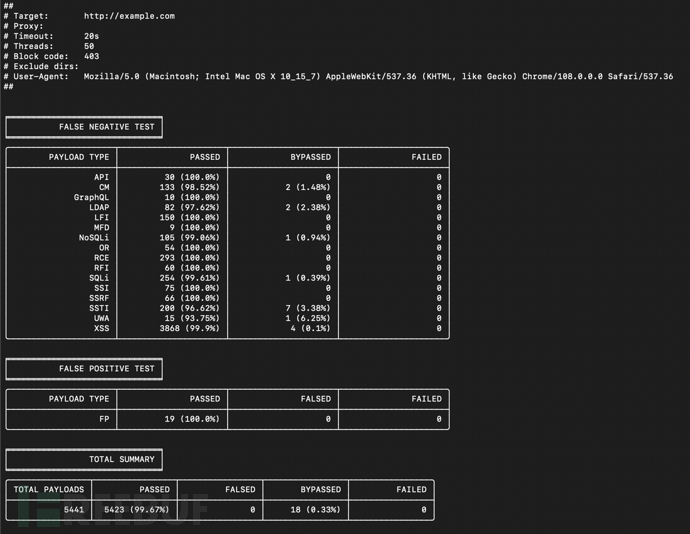Image resolution: width=690 pixels, height=534 pixels.
Task: Click the GraphQL payload type label
Action: [x=91, y=198]
